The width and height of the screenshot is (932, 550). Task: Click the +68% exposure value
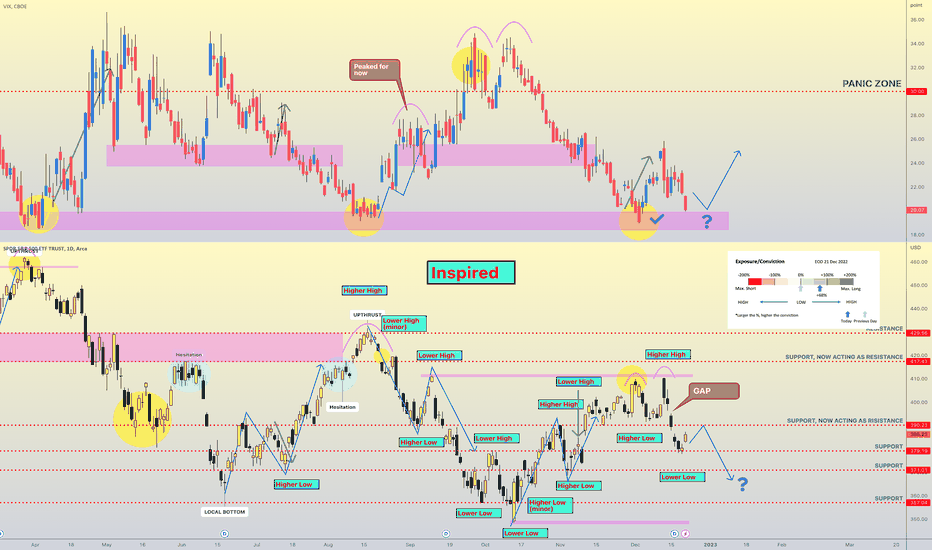821,295
